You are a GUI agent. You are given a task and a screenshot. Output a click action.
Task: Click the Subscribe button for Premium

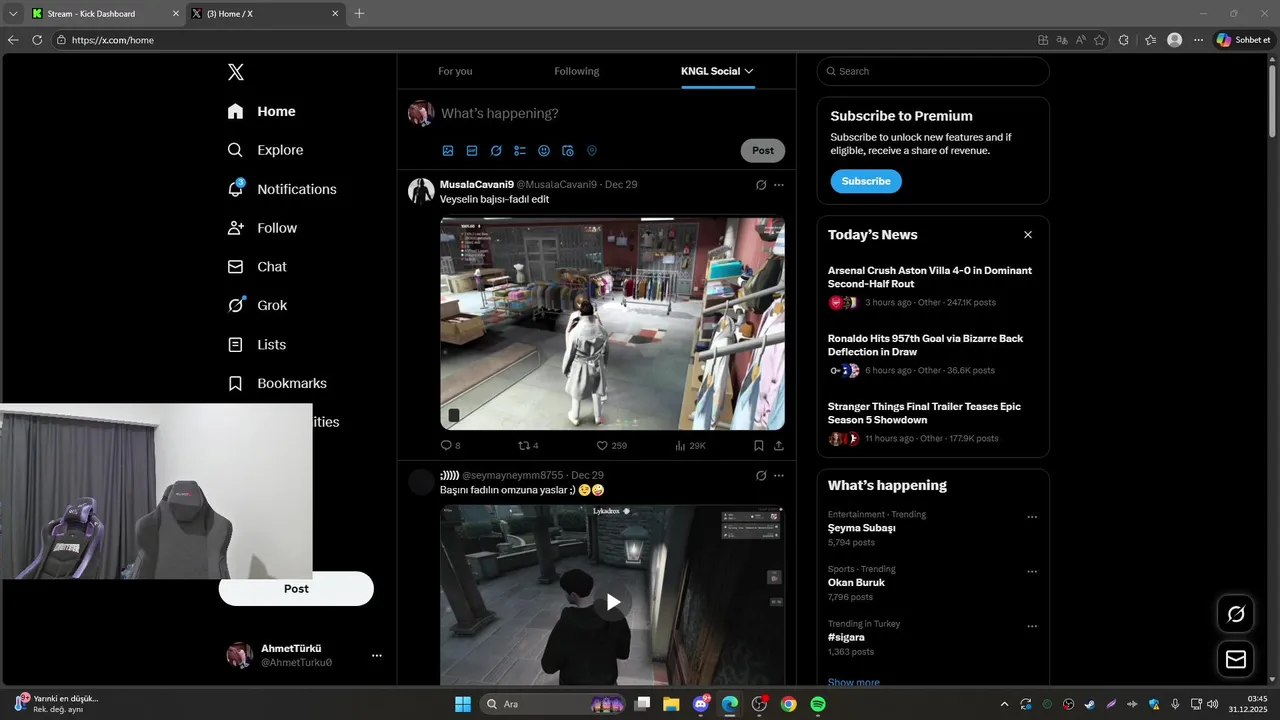click(866, 181)
